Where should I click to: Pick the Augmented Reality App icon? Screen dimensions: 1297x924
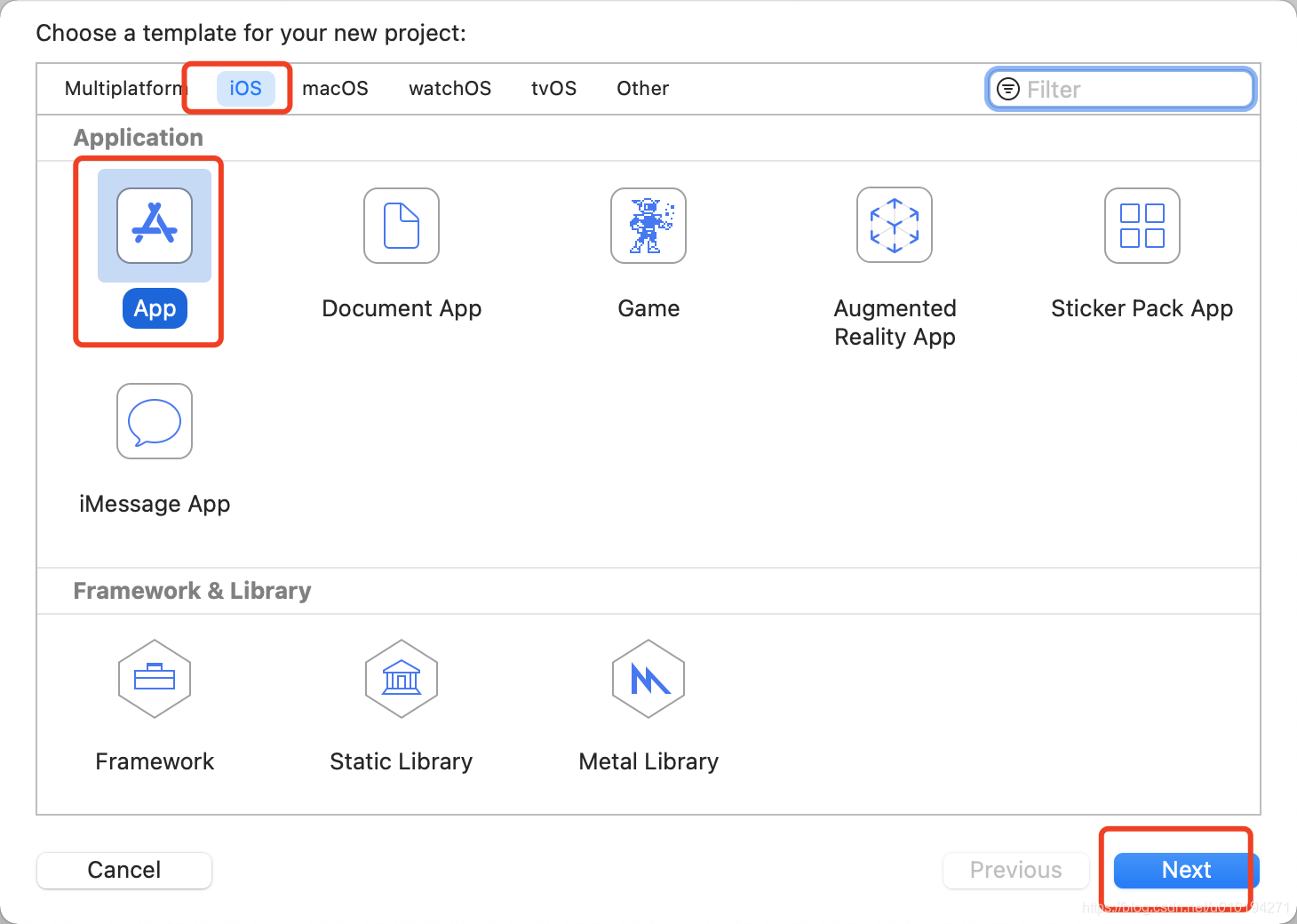[x=895, y=226]
